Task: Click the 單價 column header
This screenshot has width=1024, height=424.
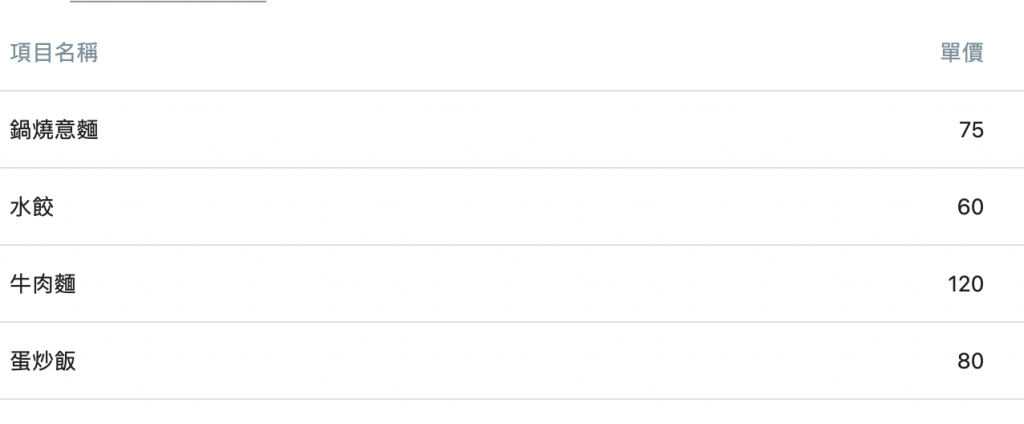Action: click(962, 53)
